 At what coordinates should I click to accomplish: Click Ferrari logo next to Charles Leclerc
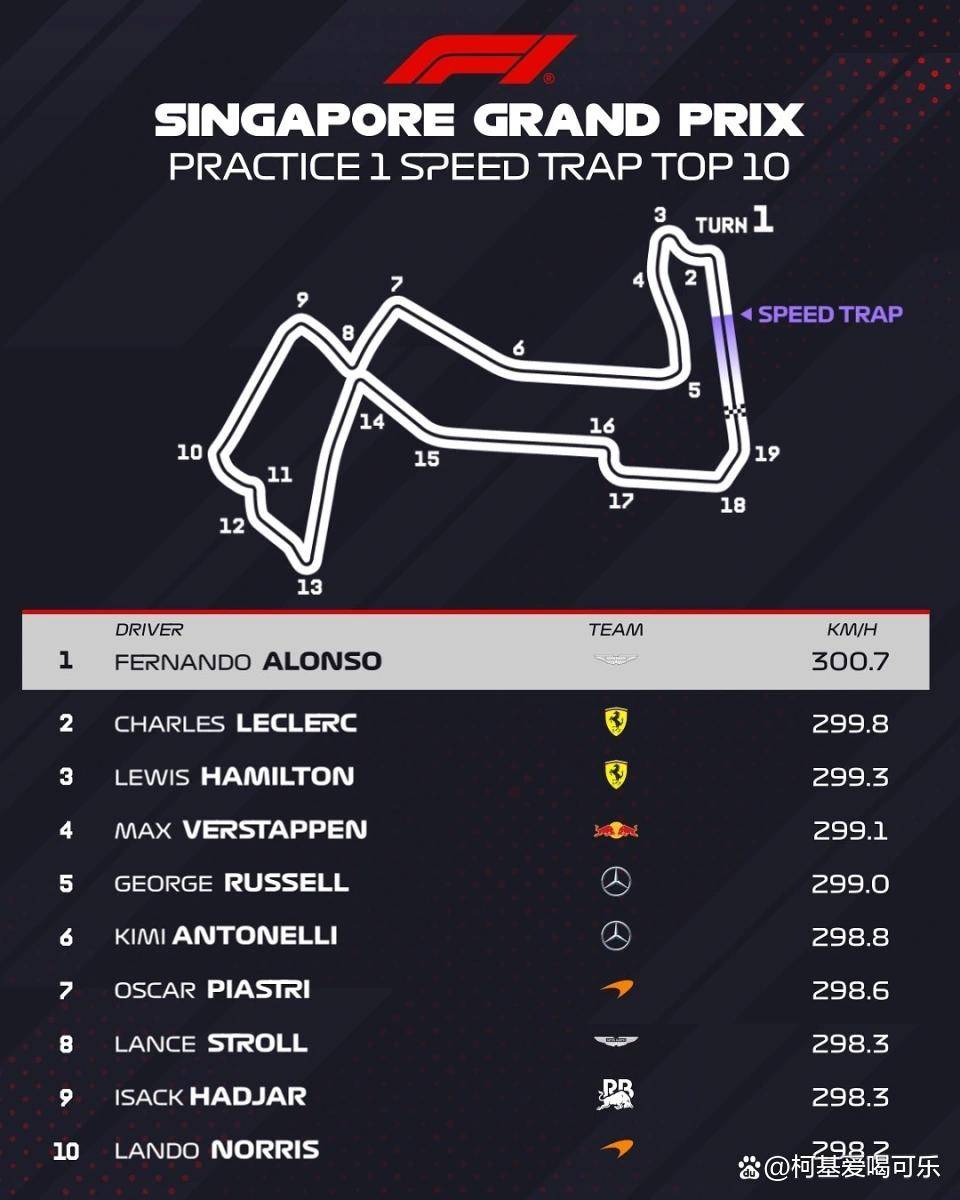[615, 722]
